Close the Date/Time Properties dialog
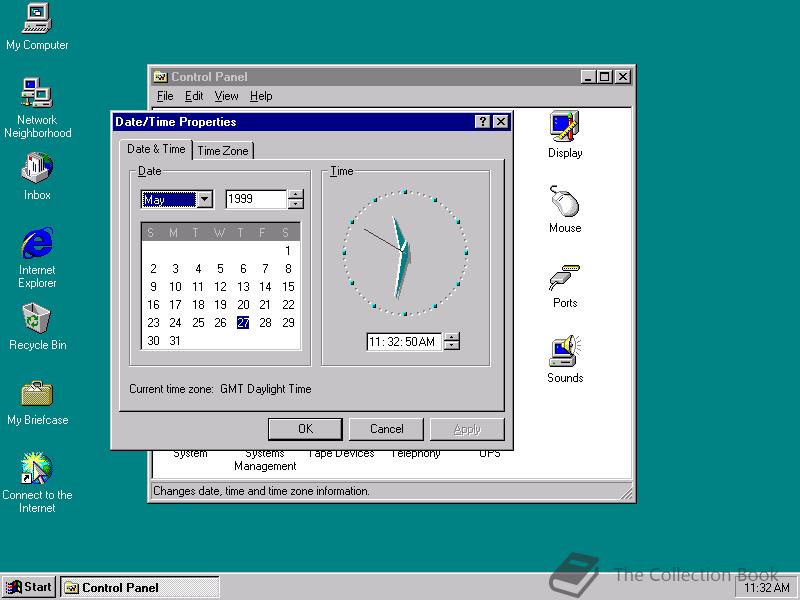Screen dimensions: 800x600 click(501, 121)
